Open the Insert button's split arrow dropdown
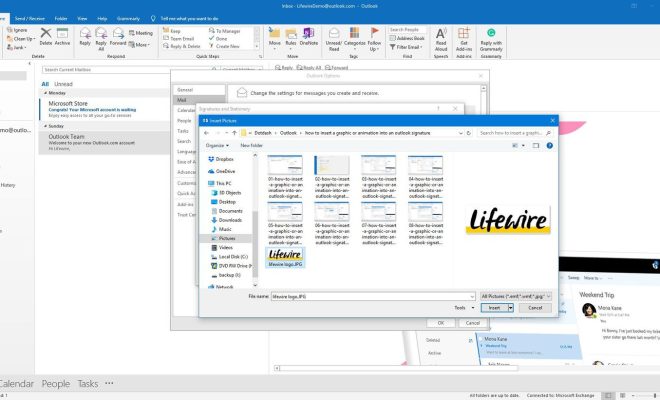This screenshot has width=660, height=400. 511,308
